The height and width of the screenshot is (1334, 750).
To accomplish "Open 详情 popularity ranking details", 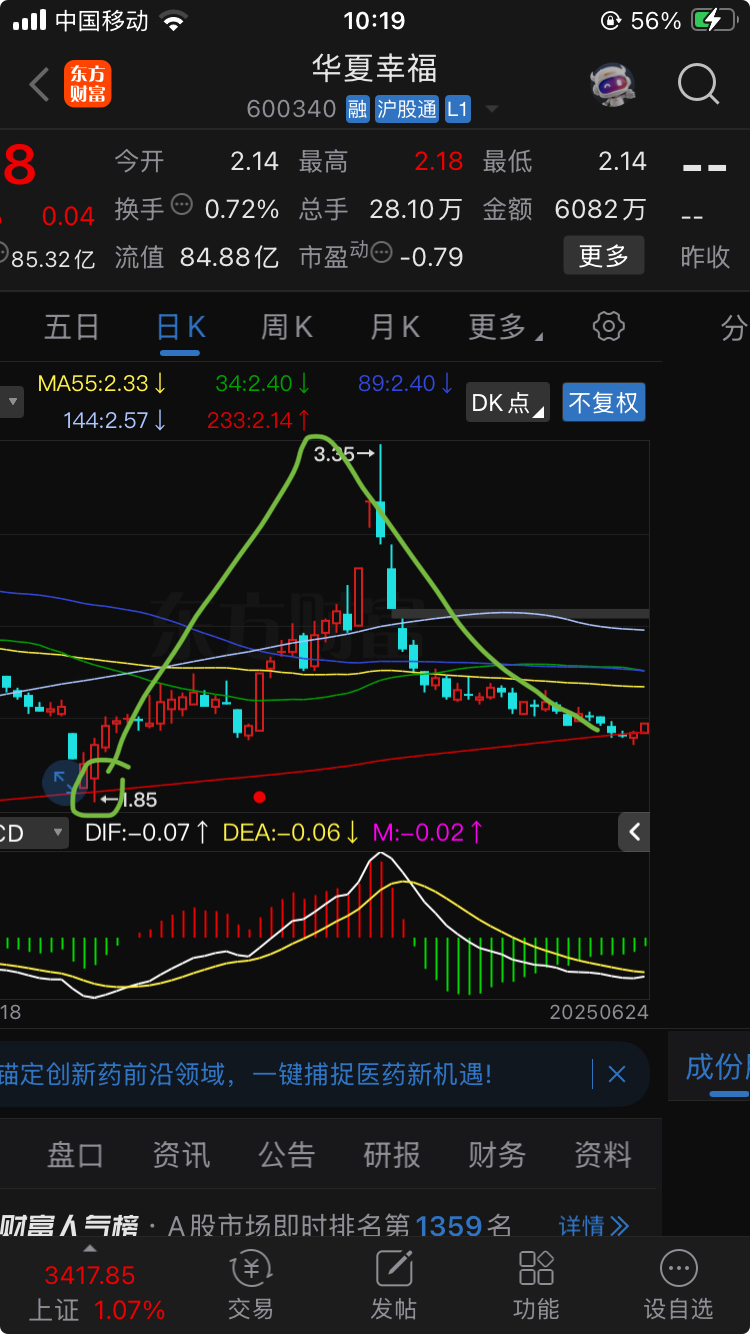I will pyautogui.click(x=594, y=1226).
